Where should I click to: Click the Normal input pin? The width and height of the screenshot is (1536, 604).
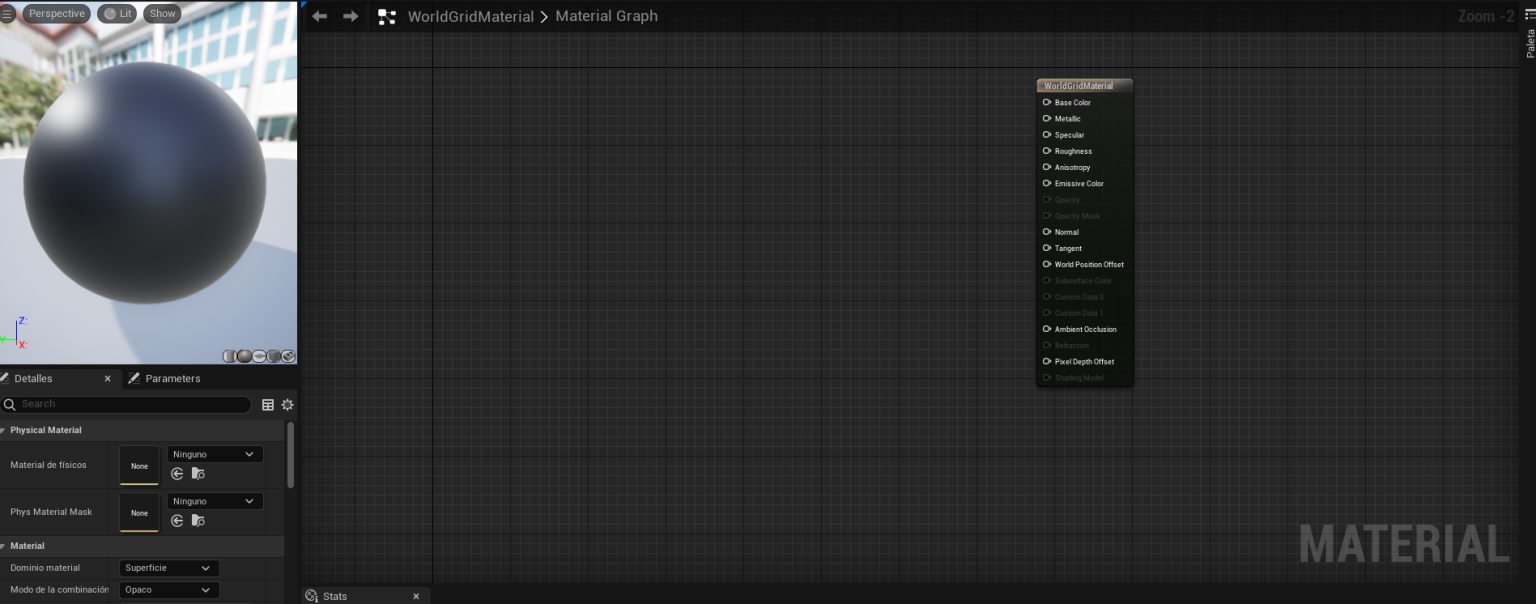(1047, 232)
